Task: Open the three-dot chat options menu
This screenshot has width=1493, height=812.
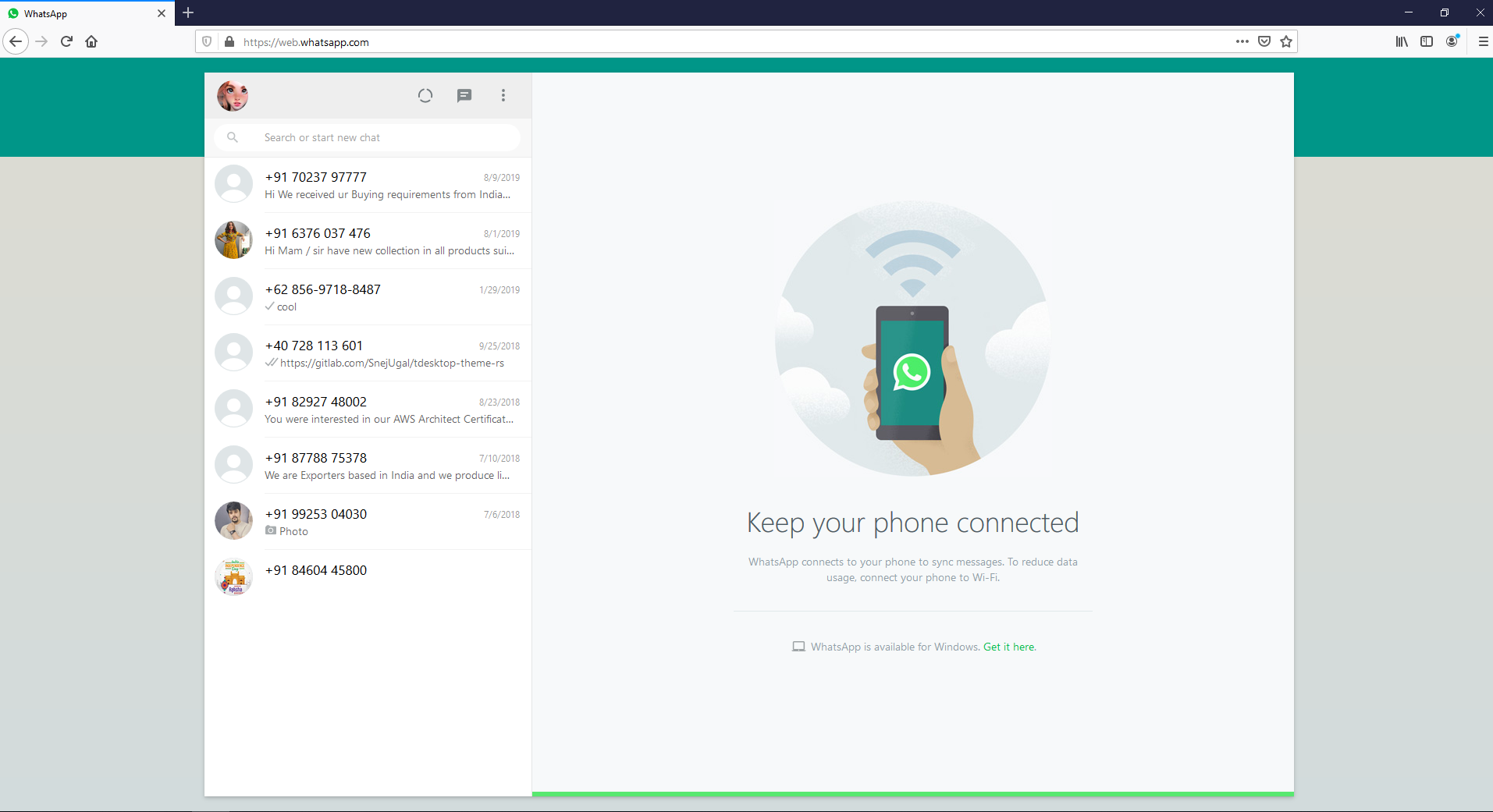Action: click(x=503, y=95)
